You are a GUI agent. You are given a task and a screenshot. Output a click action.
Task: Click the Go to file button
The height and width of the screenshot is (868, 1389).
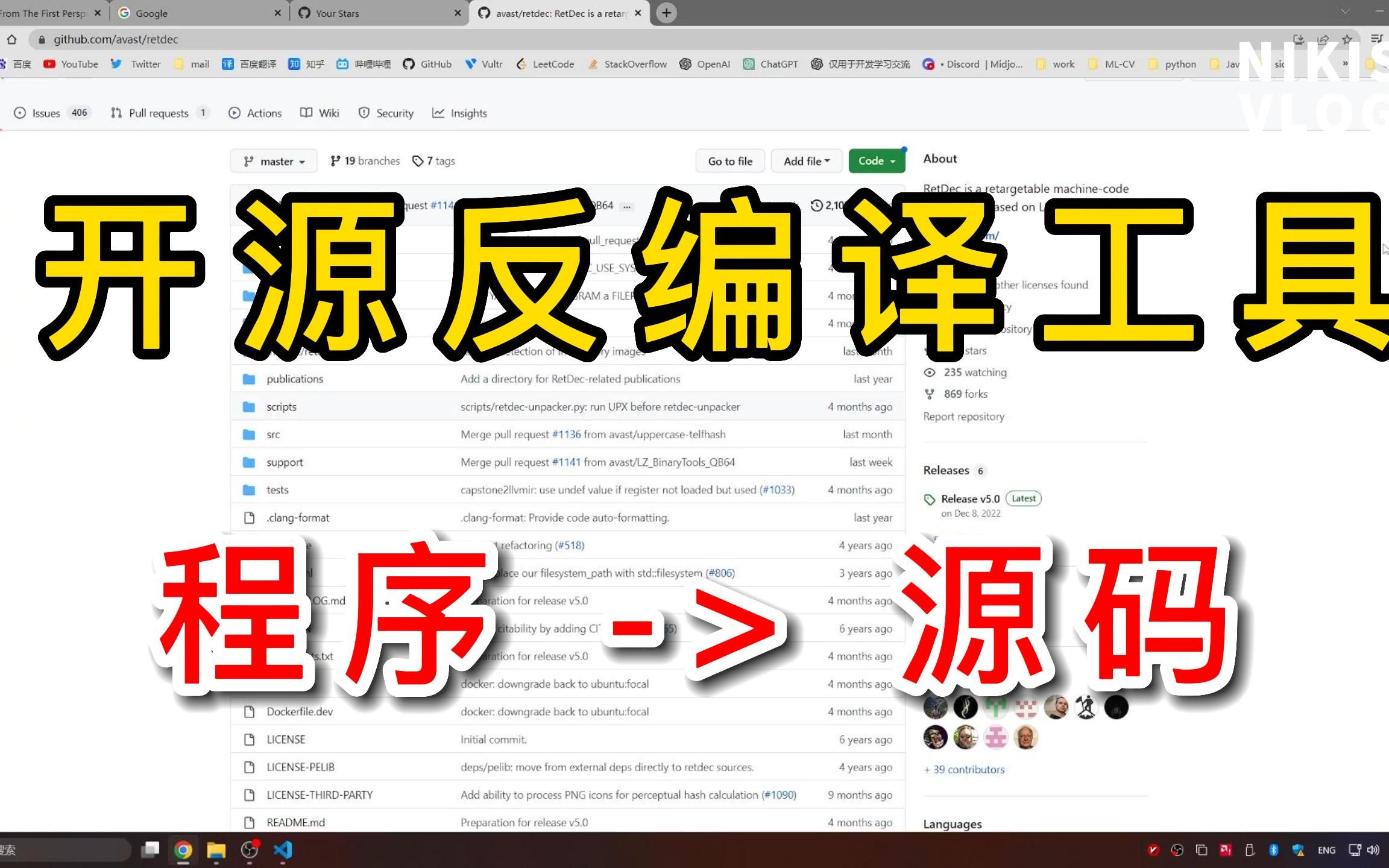click(729, 162)
